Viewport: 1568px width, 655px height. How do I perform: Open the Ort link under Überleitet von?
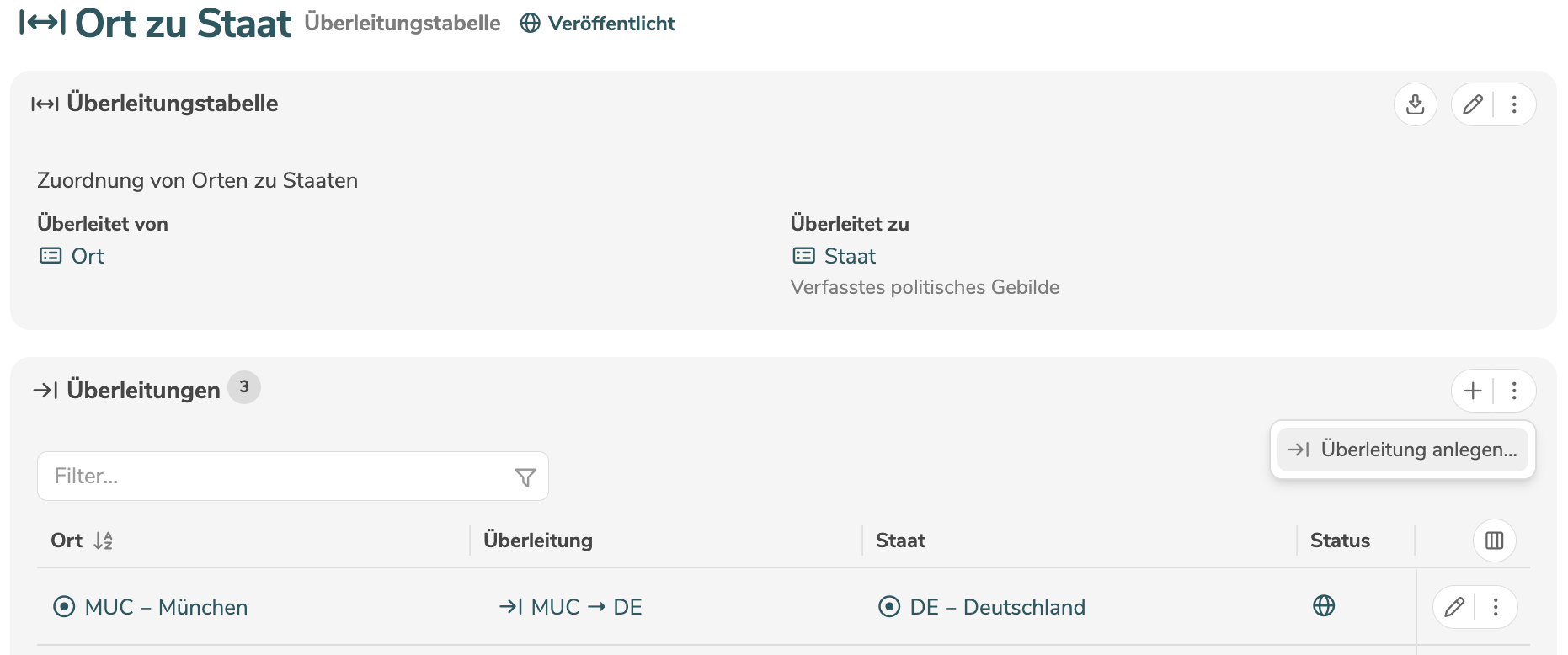tap(87, 255)
